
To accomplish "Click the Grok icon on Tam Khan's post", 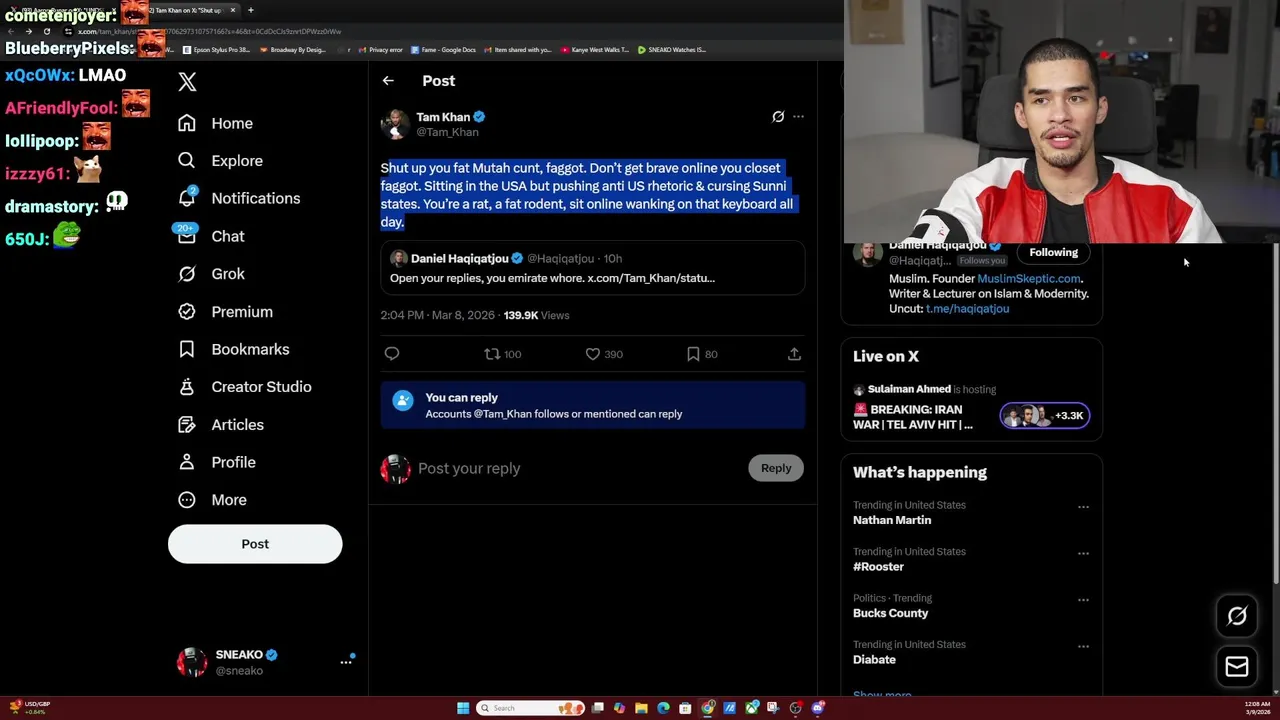I will 778,117.
